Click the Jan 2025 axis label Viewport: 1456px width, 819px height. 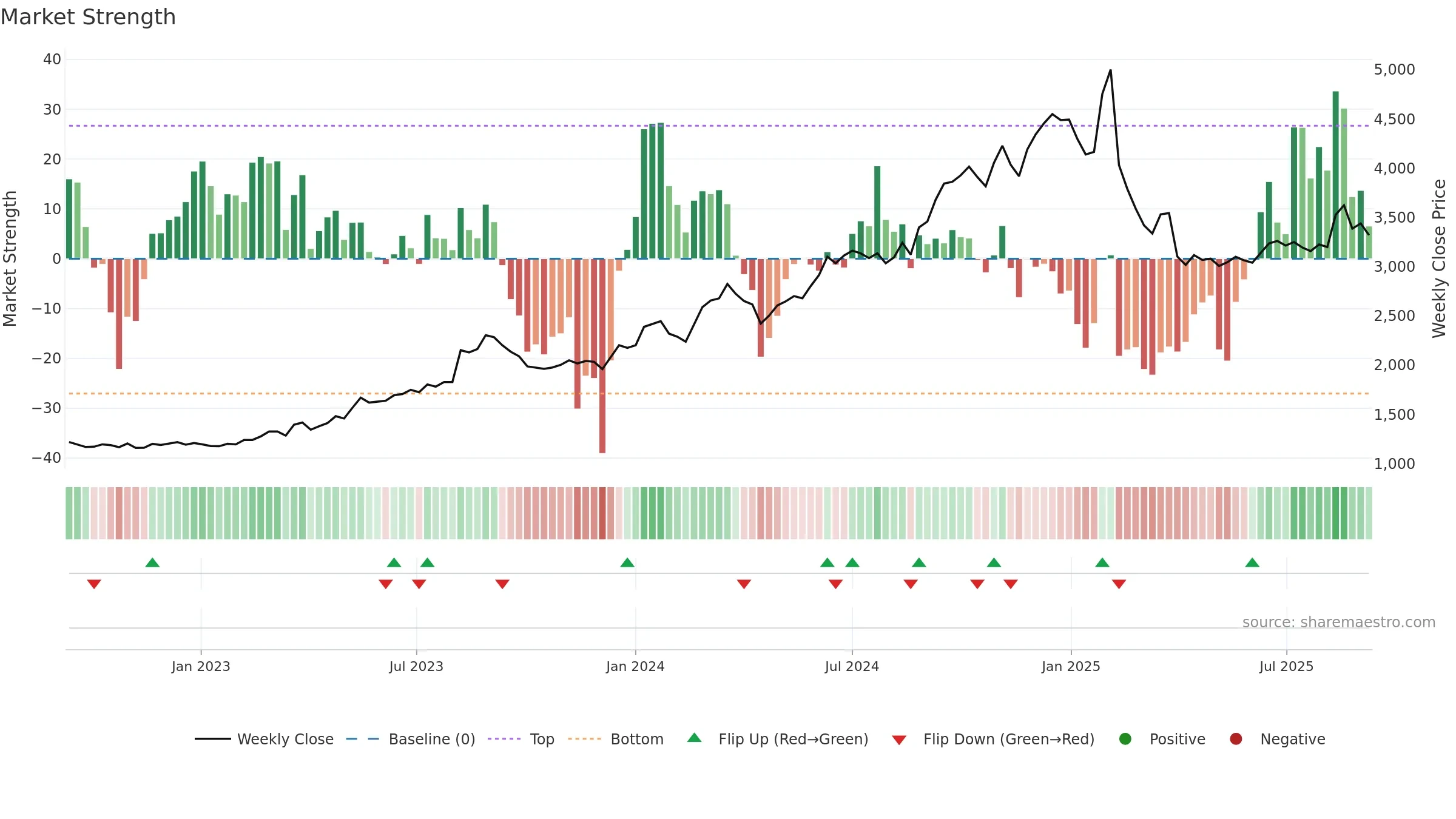click(x=1071, y=667)
